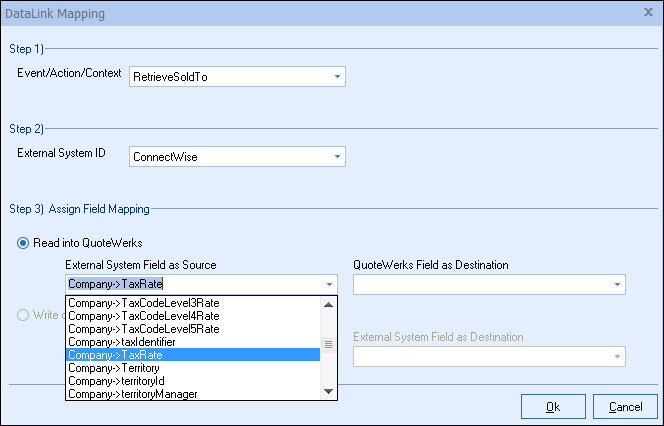Choose Company->TaxCodeLevel4Rate from the list

[x=143, y=316]
